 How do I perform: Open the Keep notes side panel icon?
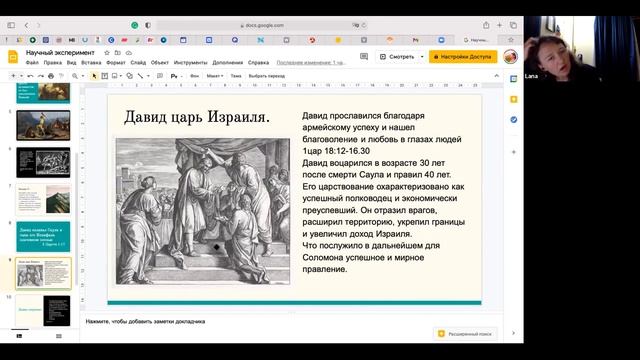(514, 100)
